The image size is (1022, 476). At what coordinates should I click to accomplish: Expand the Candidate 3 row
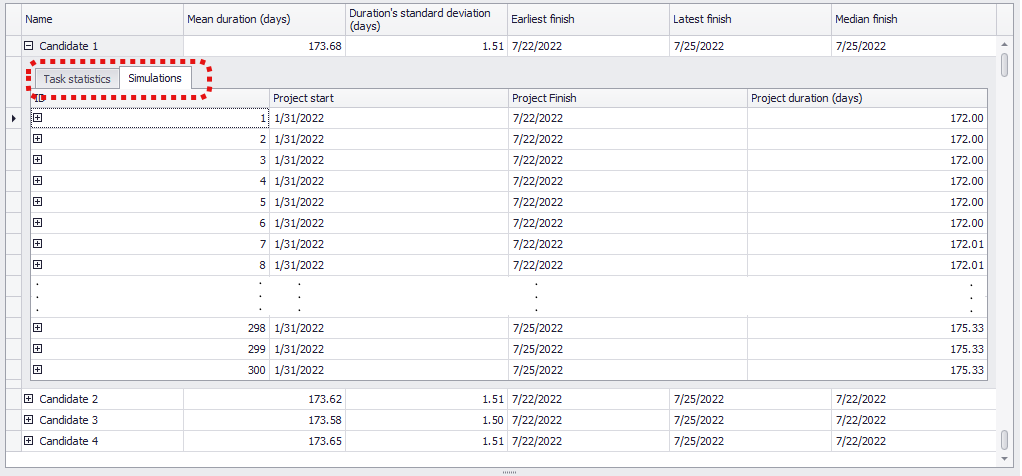[x=28, y=420]
